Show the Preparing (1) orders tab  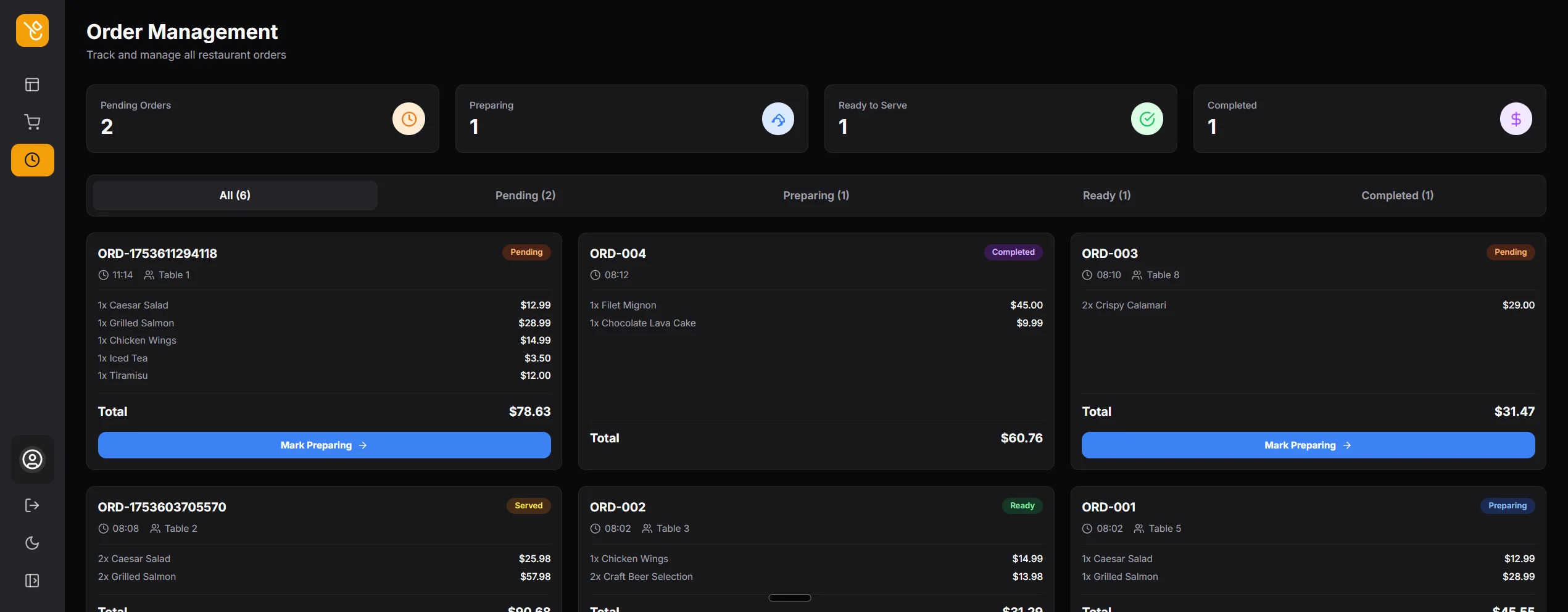tap(816, 196)
